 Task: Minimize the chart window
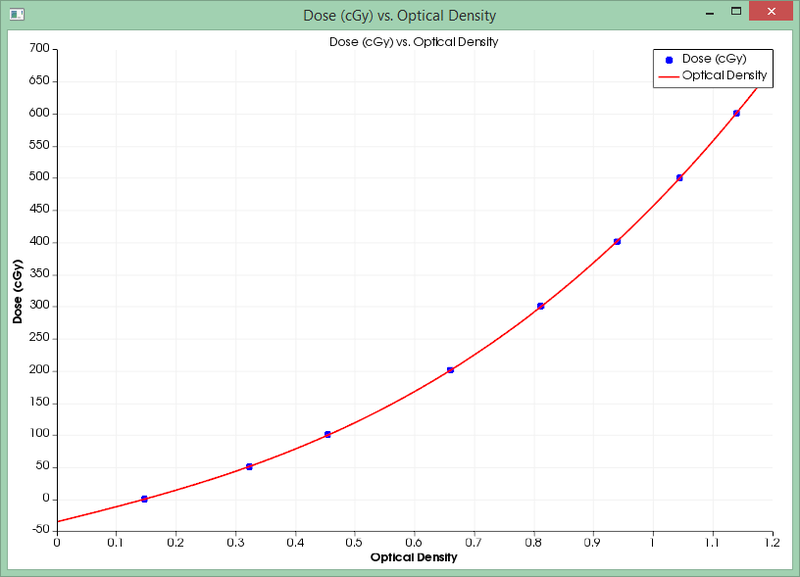(708, 13)
